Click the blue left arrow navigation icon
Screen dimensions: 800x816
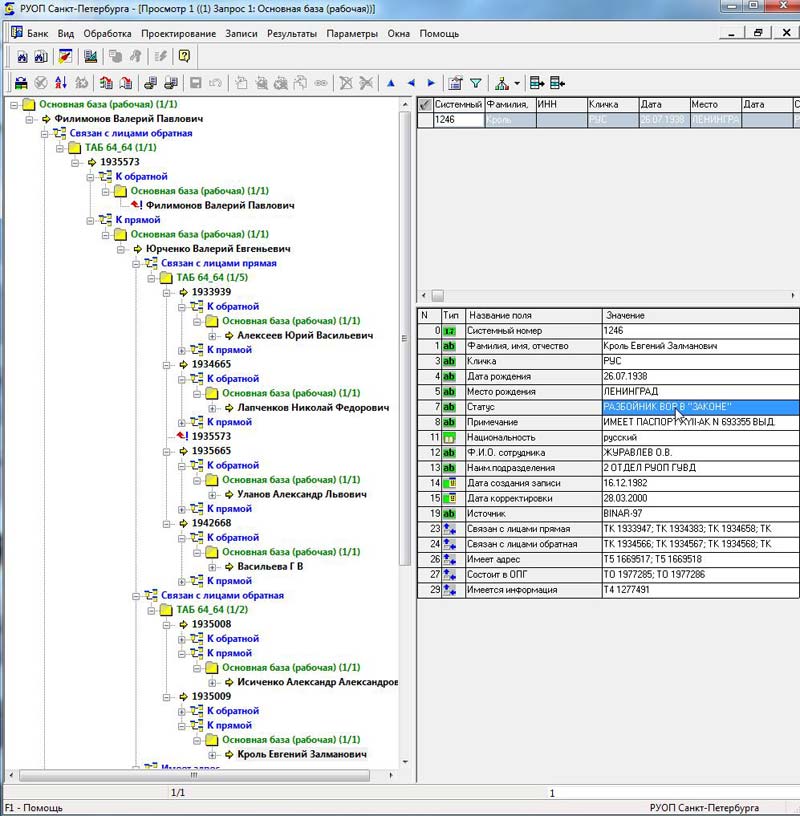click(x=411, y=83)
